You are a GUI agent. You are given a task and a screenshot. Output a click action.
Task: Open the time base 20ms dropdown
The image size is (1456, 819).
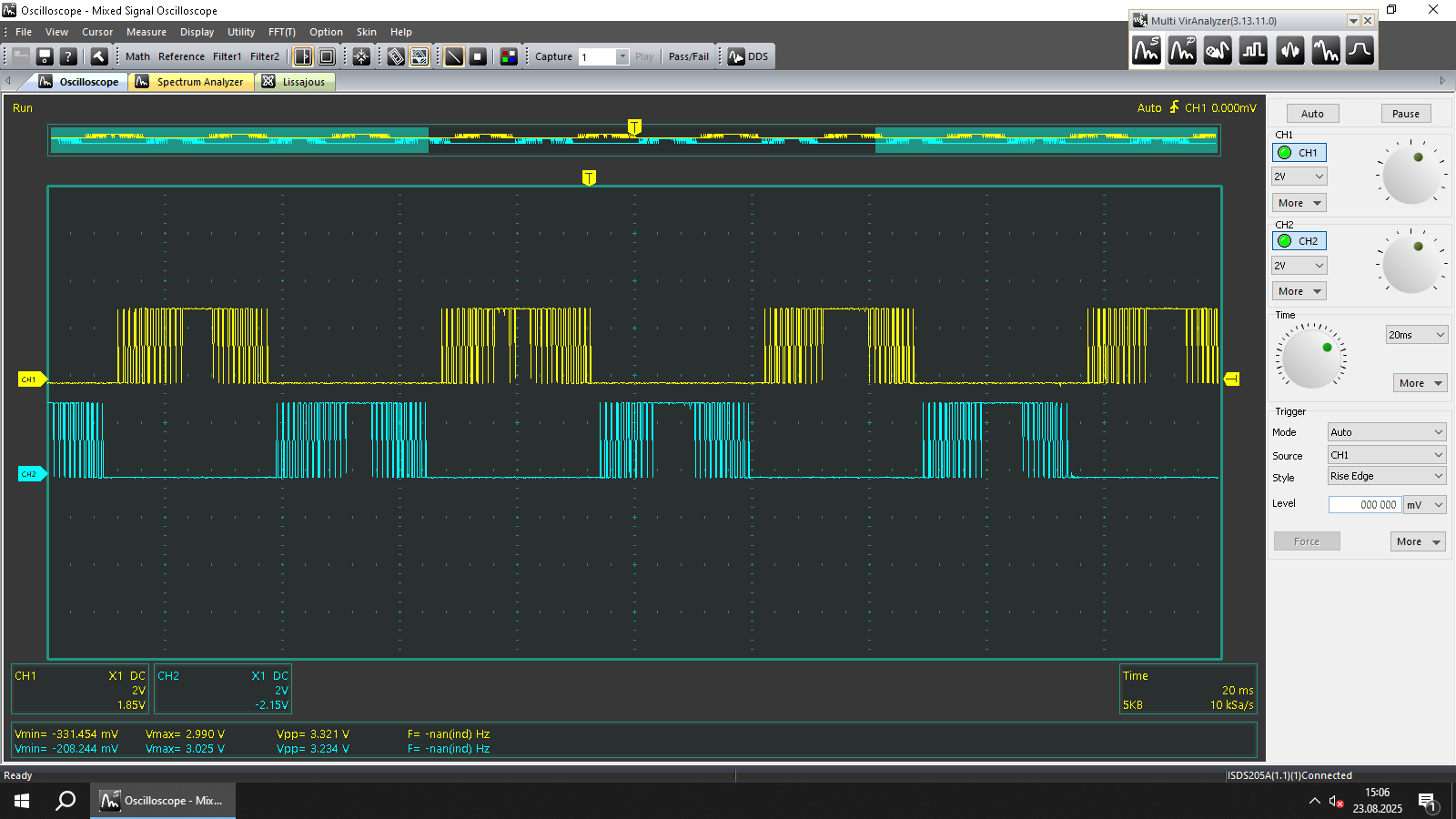(1416, 335)
